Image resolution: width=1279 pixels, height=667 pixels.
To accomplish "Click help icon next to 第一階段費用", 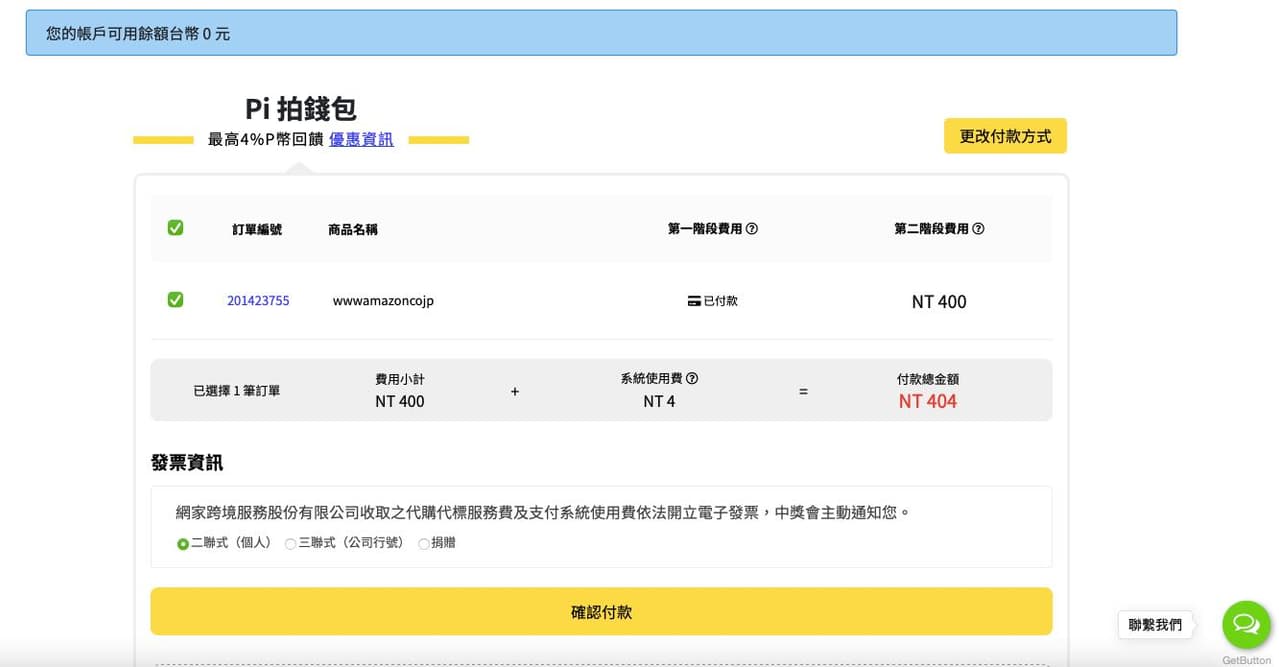I will click(752, 229).
